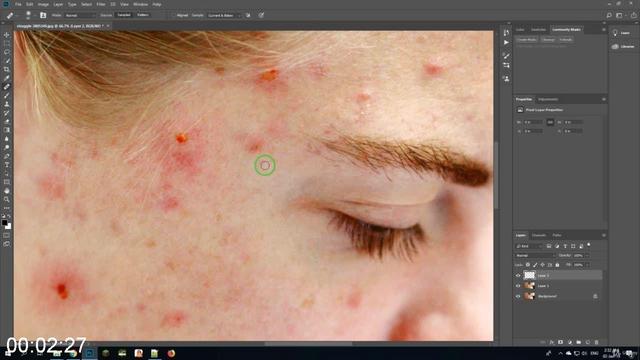Click the canvas vertical scrollbar

click(x=496, y=176)
